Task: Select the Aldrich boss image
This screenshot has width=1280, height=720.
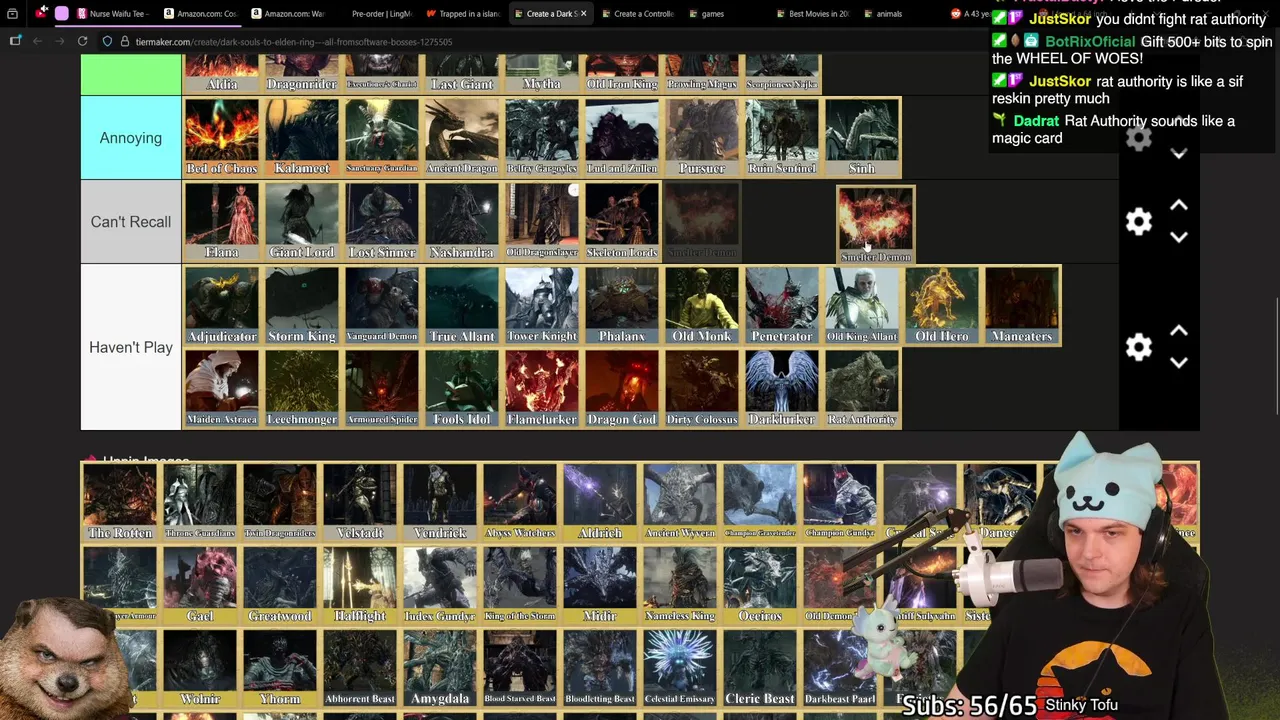Action: 600,502
